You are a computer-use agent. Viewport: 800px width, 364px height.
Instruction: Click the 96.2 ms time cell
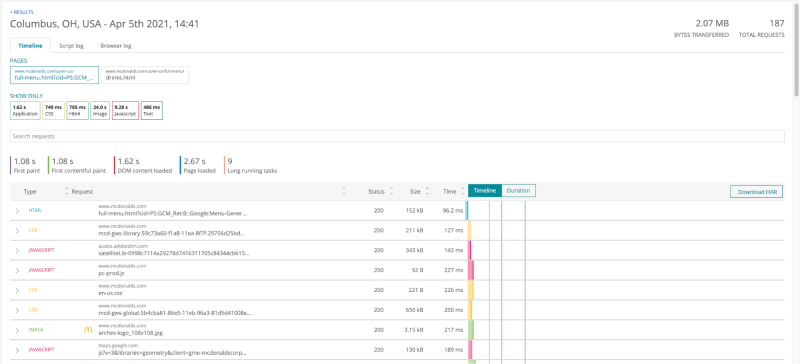[454, 210]
